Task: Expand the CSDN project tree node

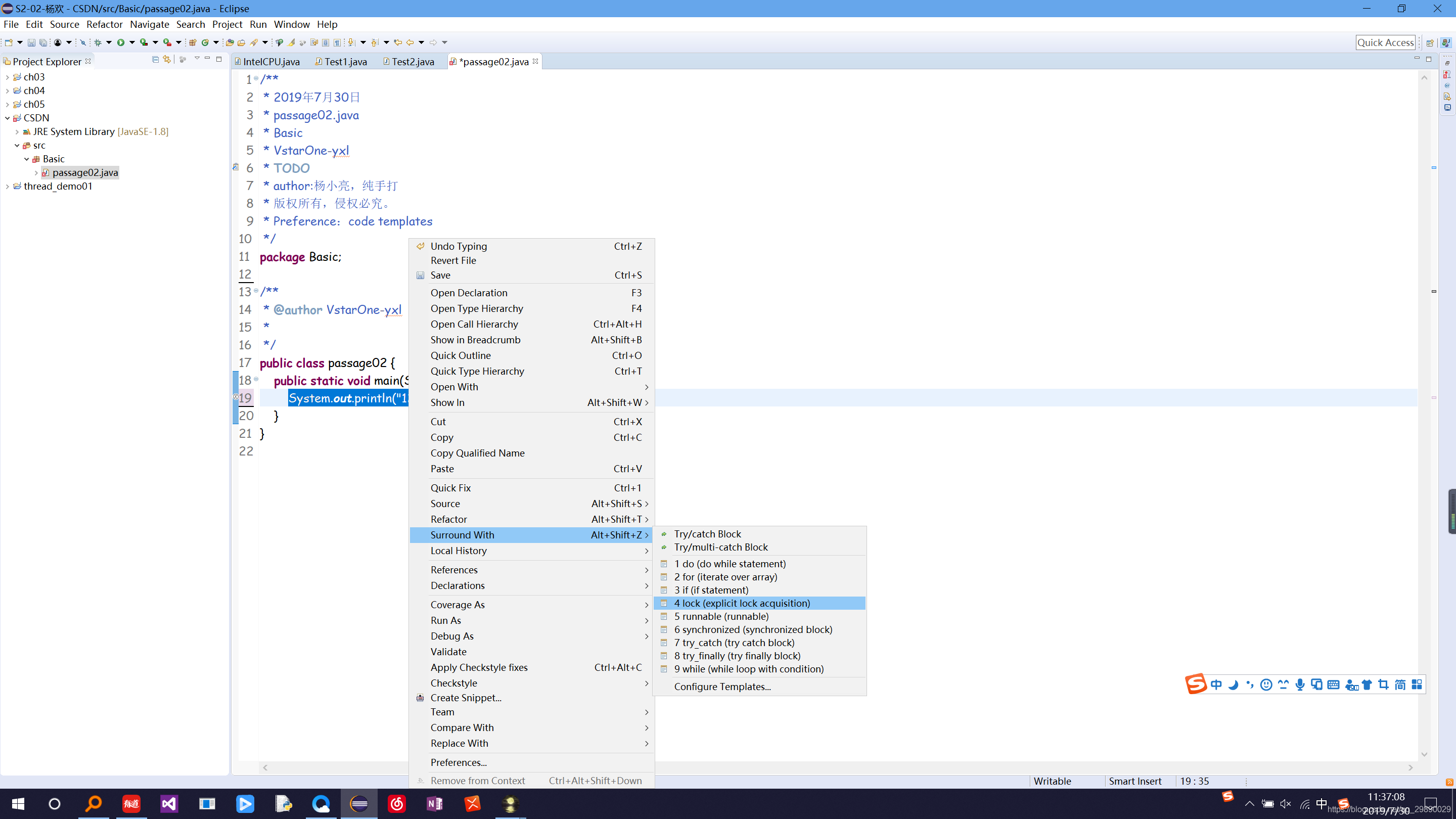Action: tap(8, 117)
